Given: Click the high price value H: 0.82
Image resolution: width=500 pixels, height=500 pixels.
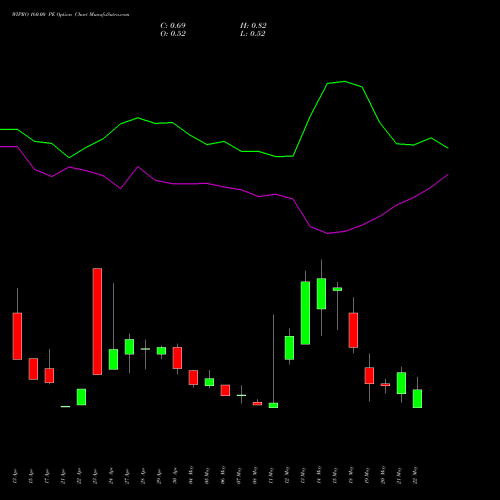Looking at the screenshot, I should (253, 26).
